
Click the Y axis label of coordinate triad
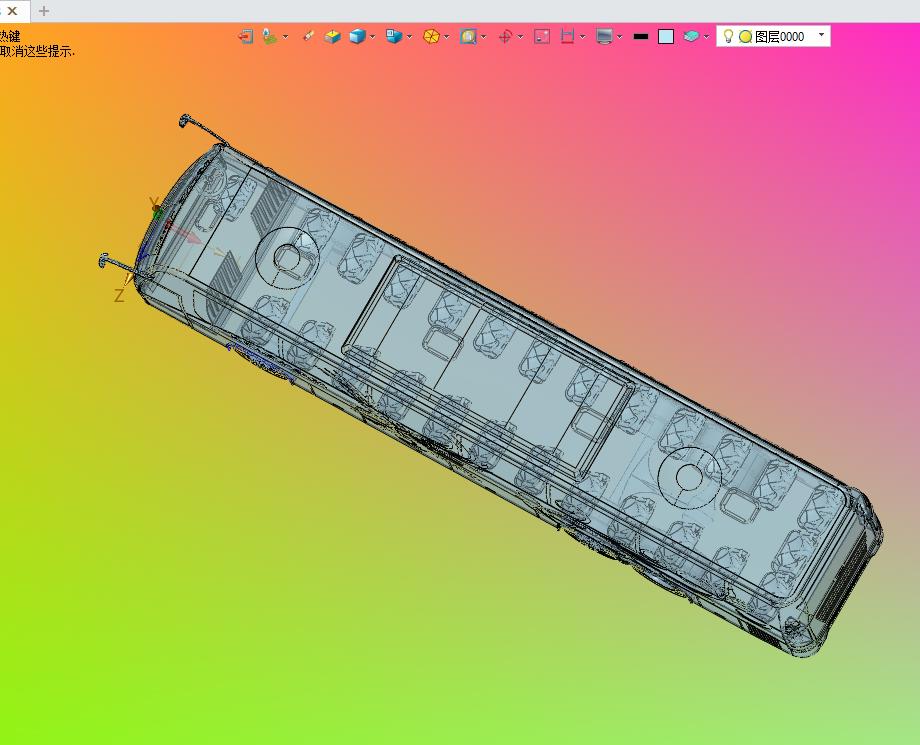(x=154, y=204)
